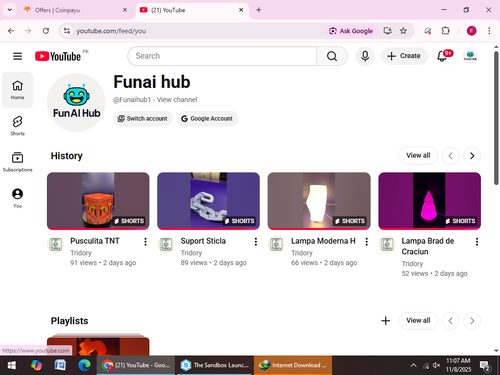
Task: Bookmark this page with the star
Action: click(403, 31)
